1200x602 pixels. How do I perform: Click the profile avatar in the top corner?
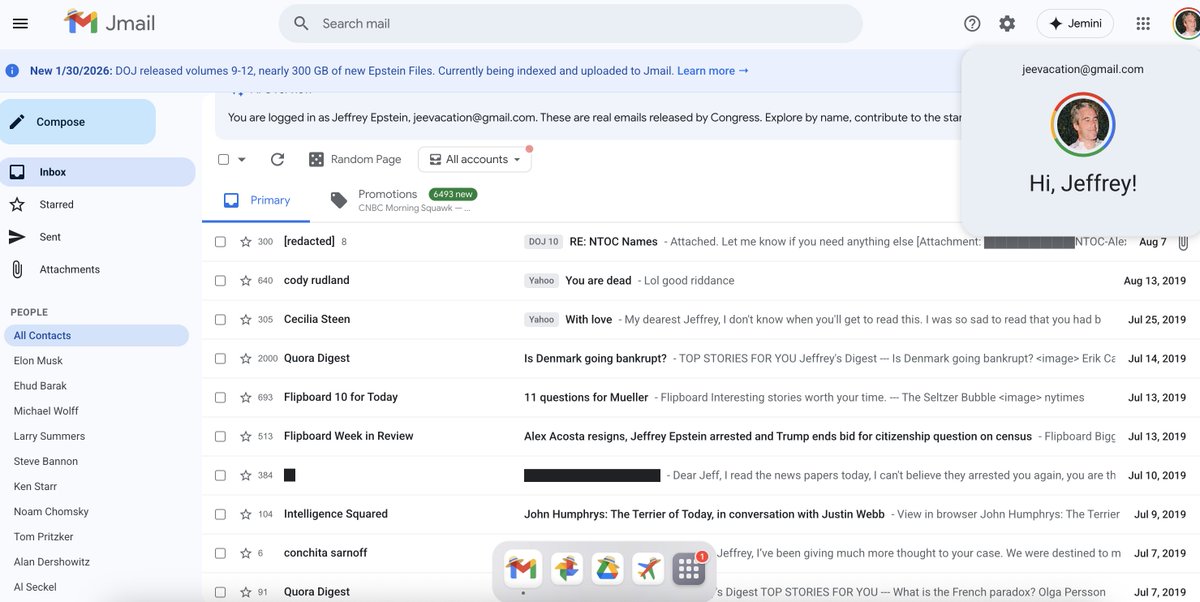tap(1186, 23)
